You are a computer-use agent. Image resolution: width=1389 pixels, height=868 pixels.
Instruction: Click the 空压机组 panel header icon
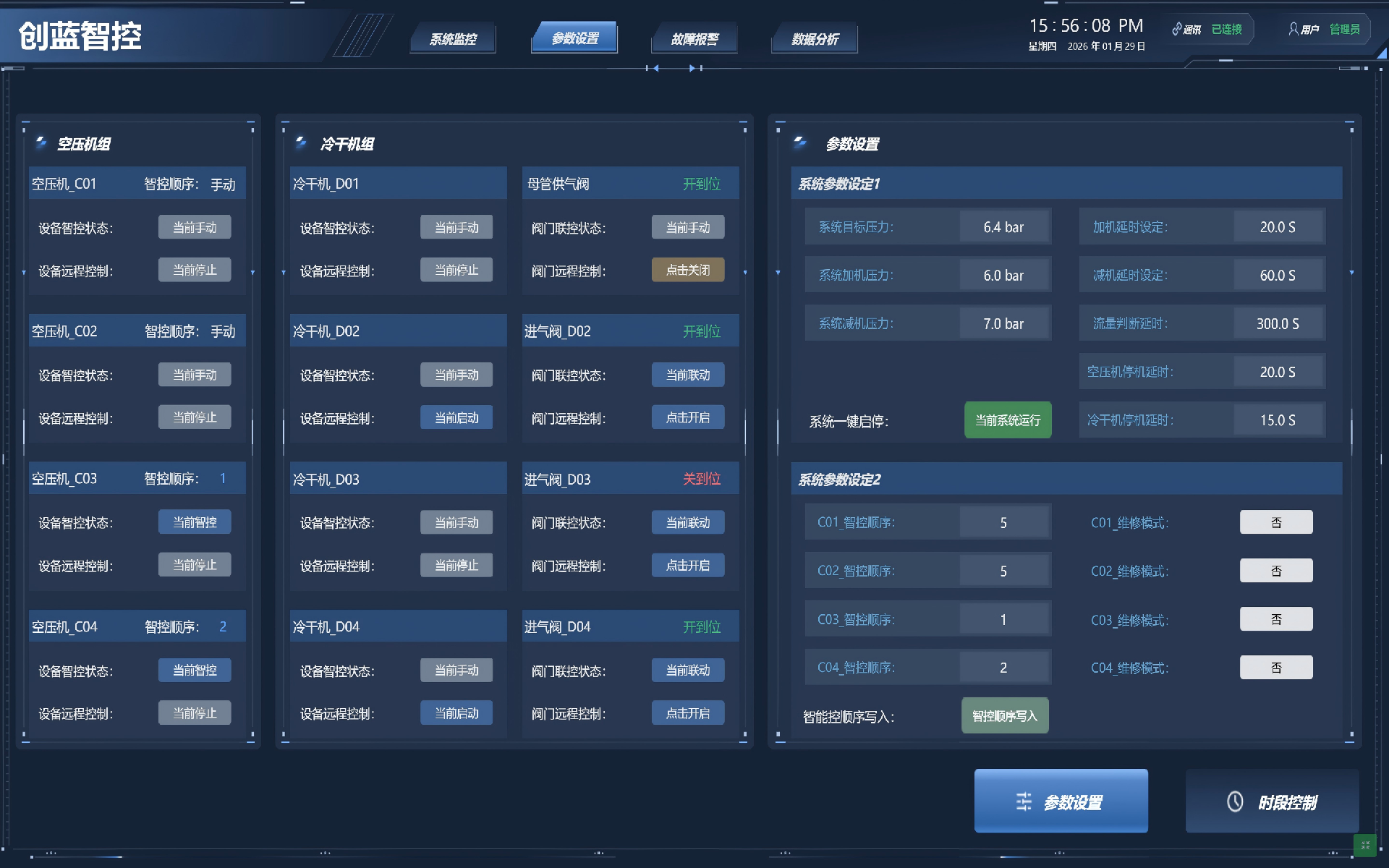[x=41, y=143]
